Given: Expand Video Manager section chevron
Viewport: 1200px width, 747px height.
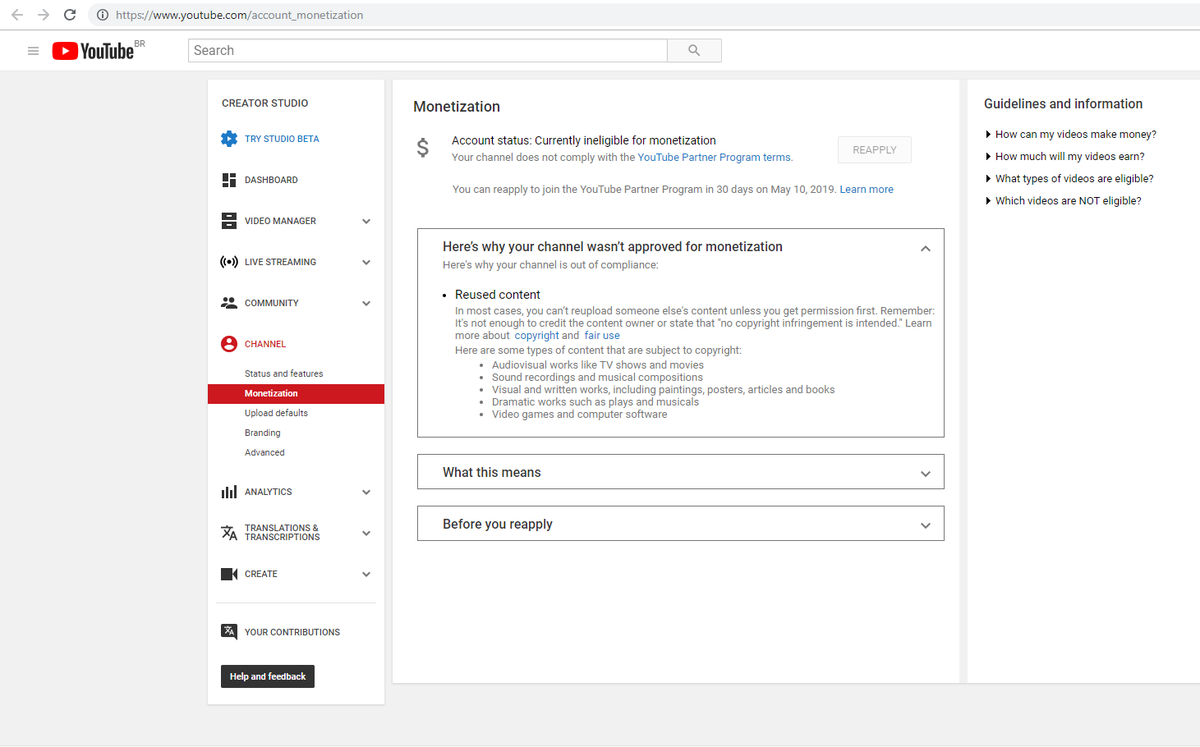Looking at the screenshot, I should coord(366,221).
